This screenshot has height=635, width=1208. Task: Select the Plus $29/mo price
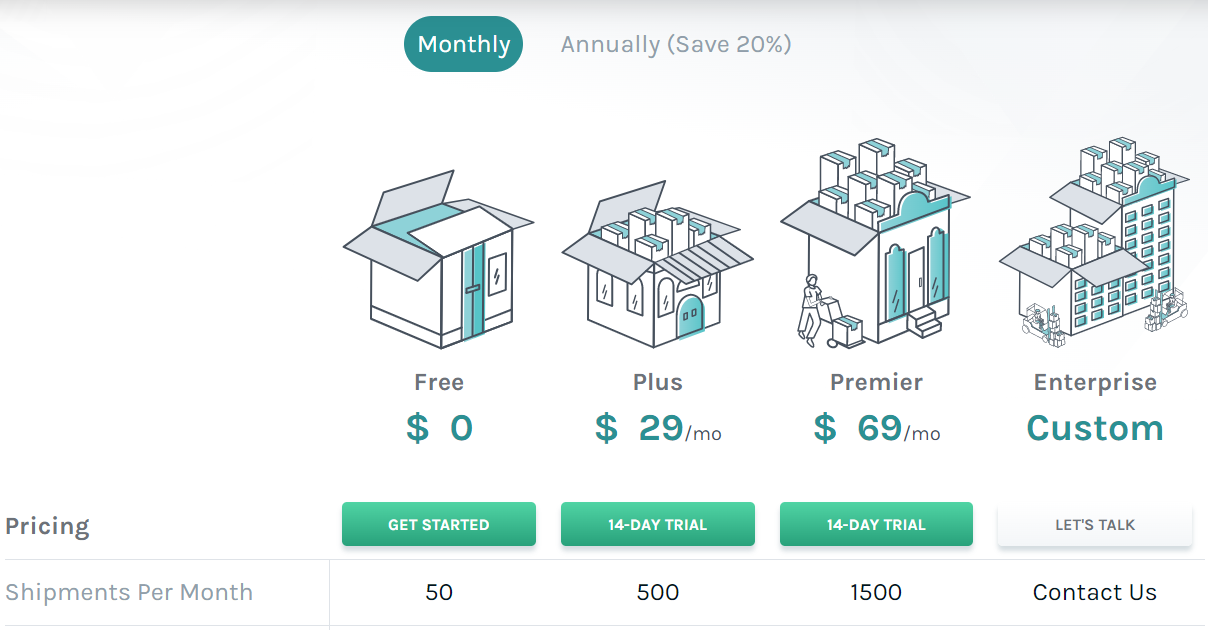click(657, 428)
